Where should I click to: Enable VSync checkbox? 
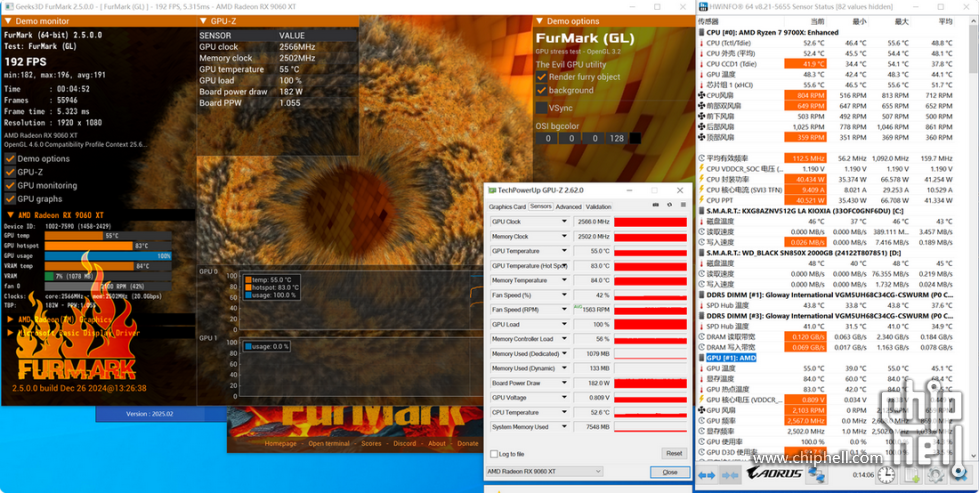click(541, 107)
